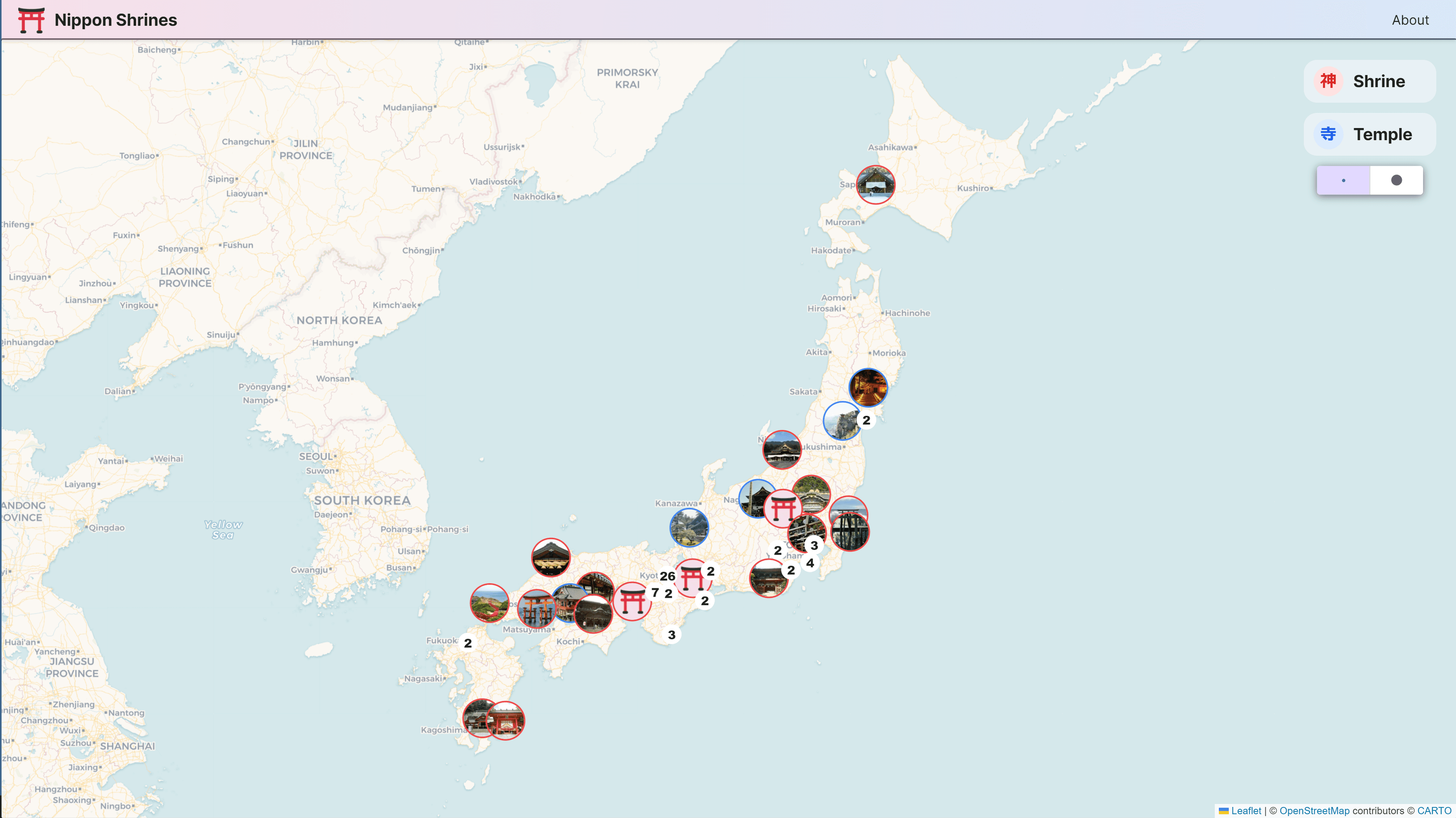Click the cluster badge 3 south of Osaka

672,635
